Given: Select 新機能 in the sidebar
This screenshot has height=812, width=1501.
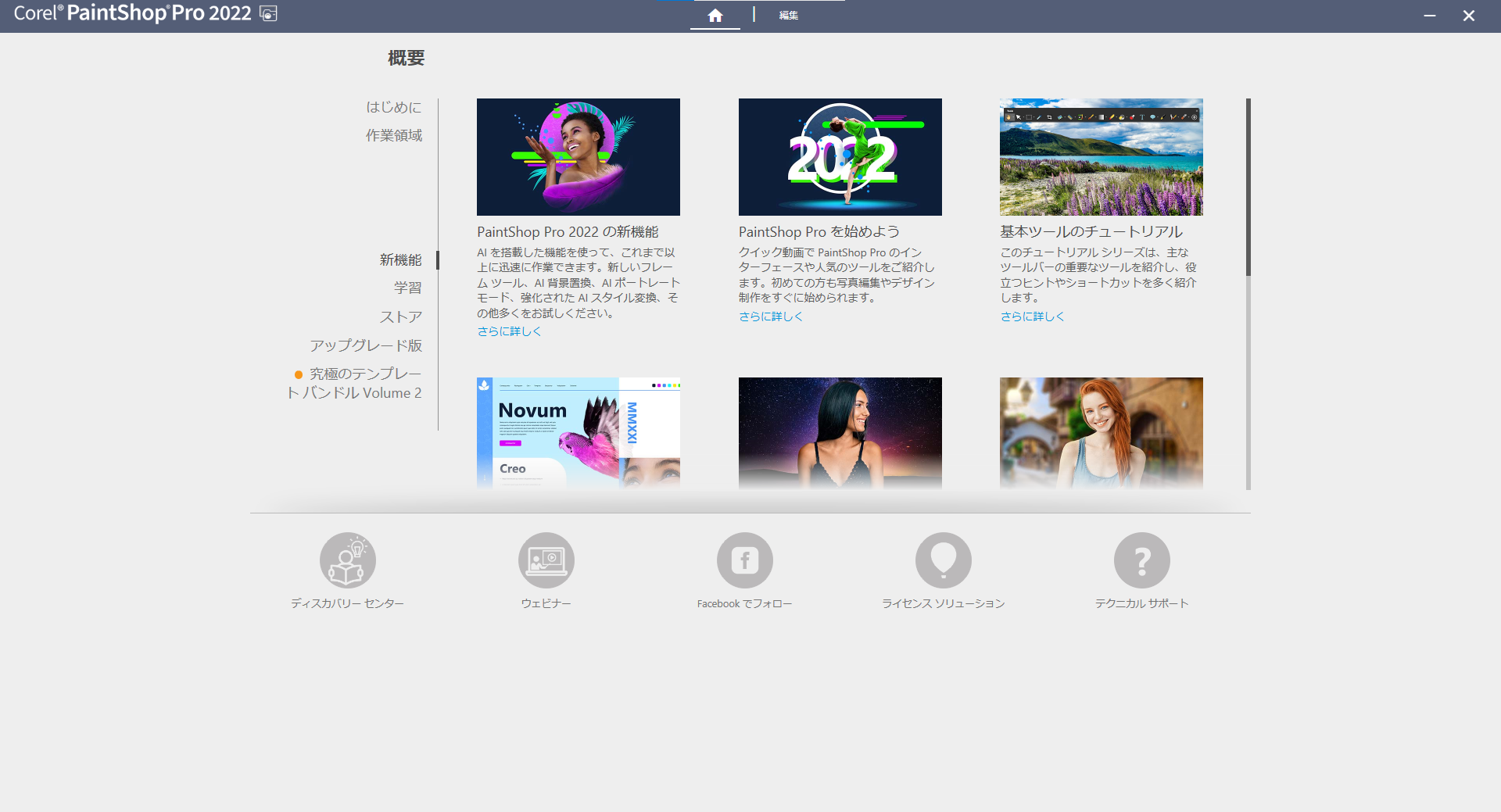Looking at the screenshot, I should coord(401,259).
